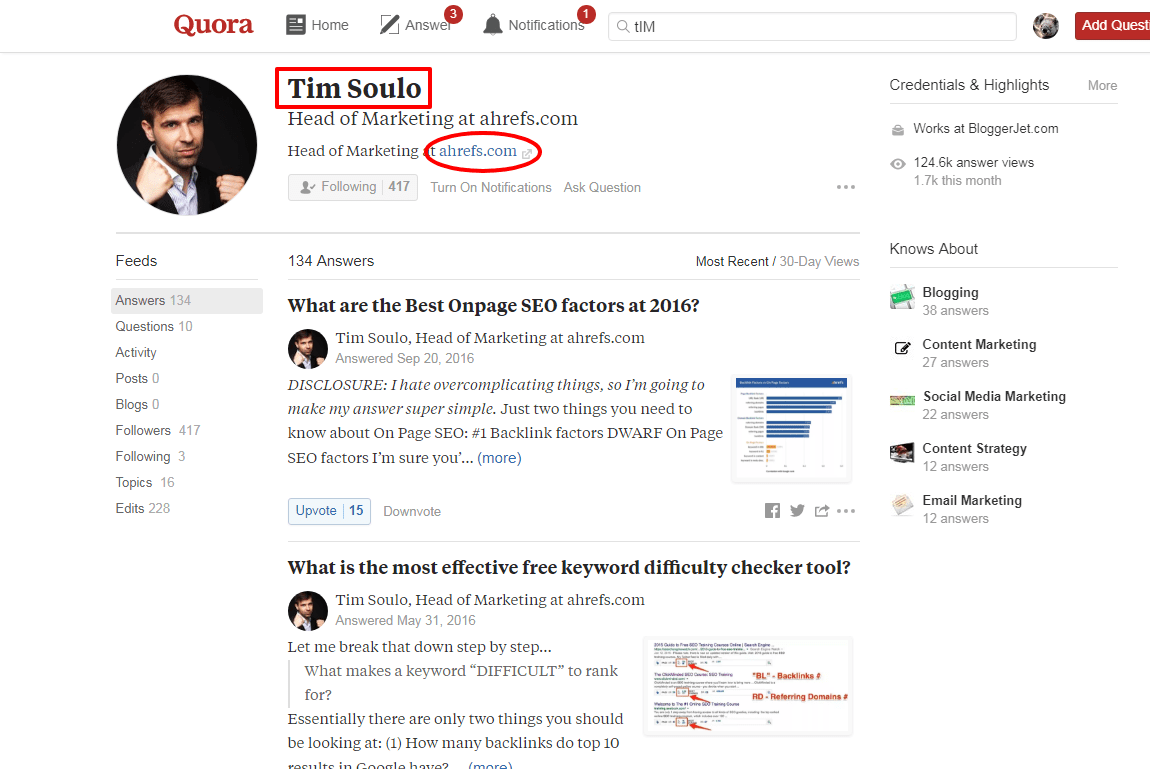This screenshot has height=769, width=1150.
Task: Select the Topics 16 feed
Action: tap(145, 482)
